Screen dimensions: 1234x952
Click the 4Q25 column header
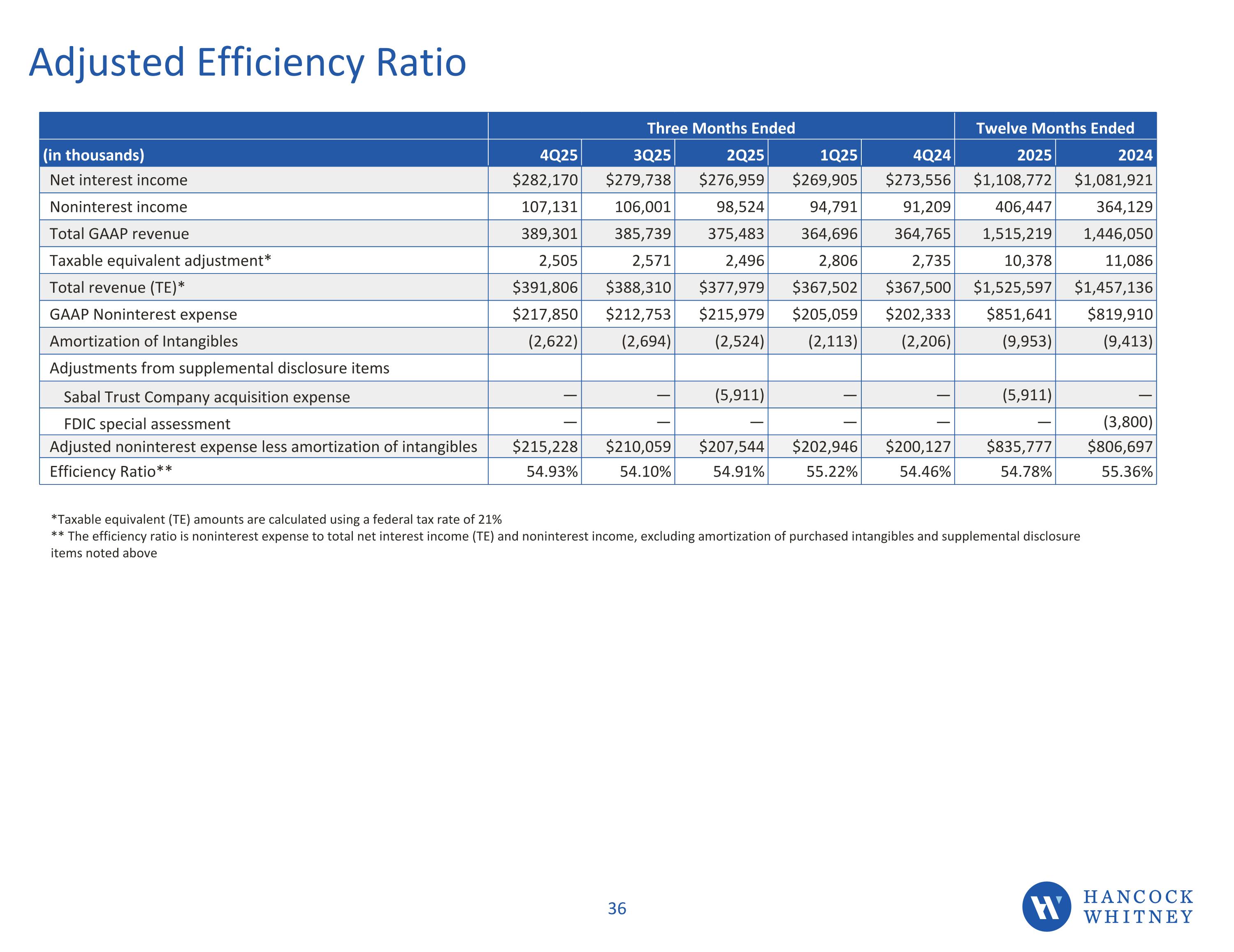coord(558,155)
